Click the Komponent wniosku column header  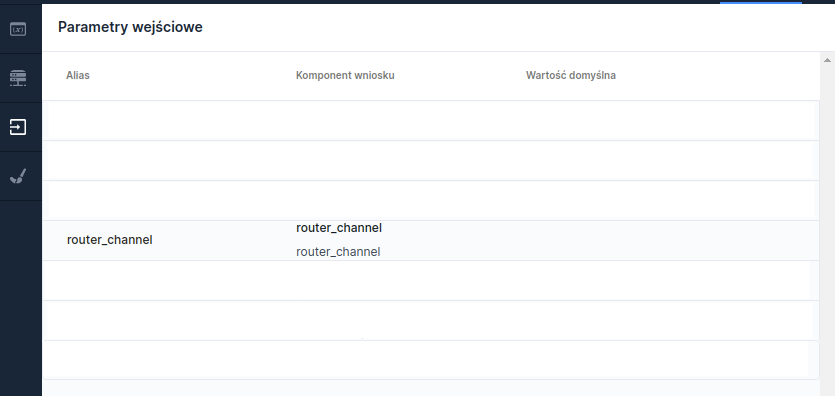click(x=345, y=75)
